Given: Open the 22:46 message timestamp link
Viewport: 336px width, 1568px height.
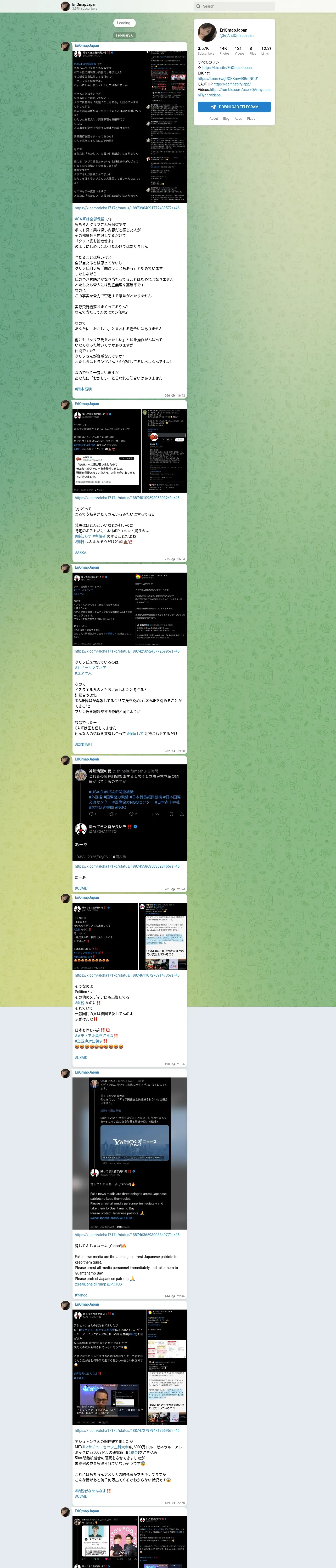Looking at the screenshot, I should [x=181, y=1296].
